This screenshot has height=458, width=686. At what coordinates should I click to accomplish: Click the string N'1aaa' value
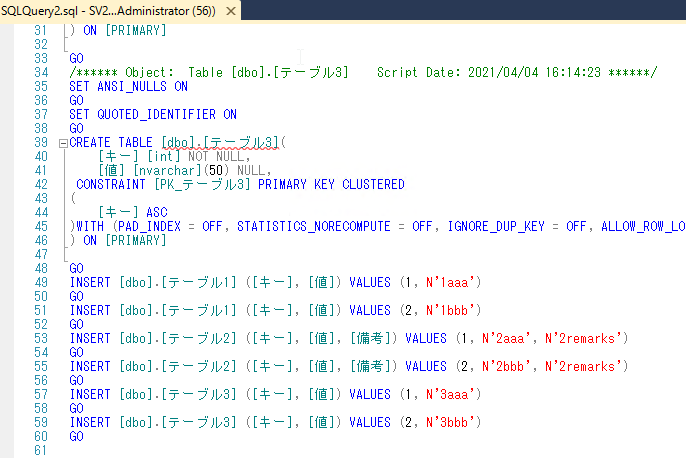pos(451,282)
